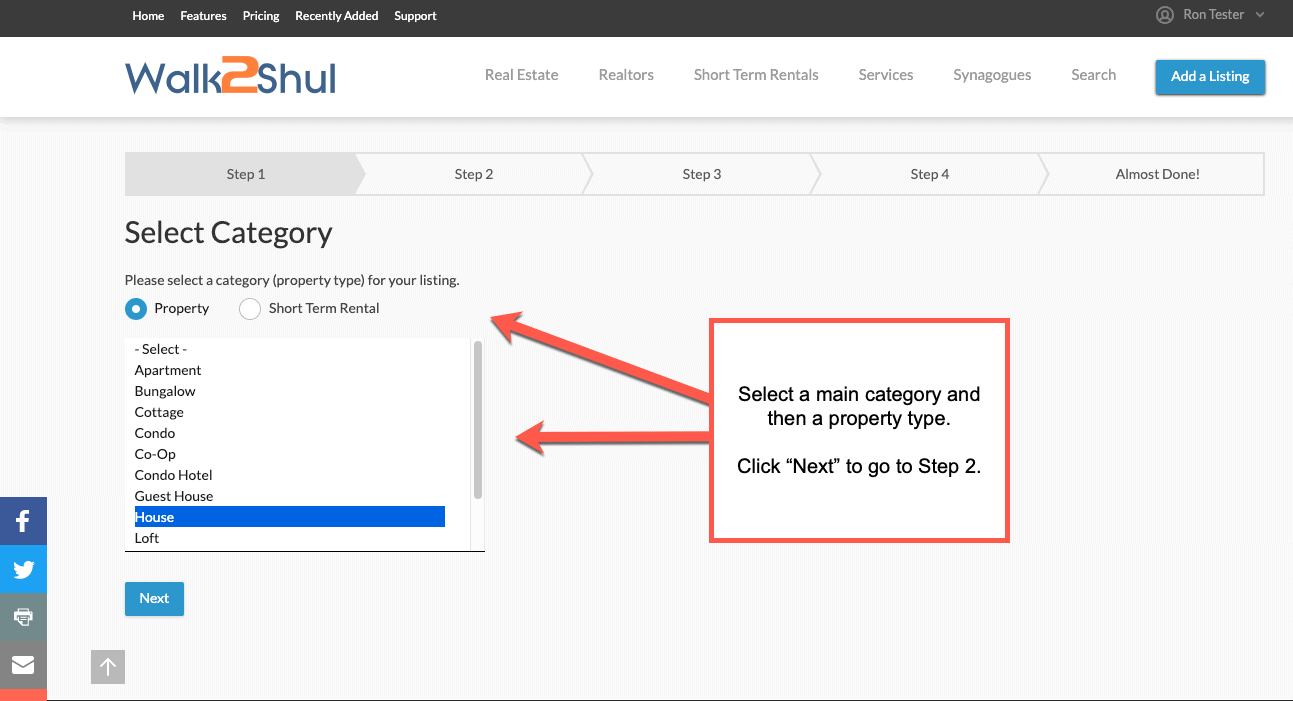Click the Step 2 progress tab

pos(473,174)
